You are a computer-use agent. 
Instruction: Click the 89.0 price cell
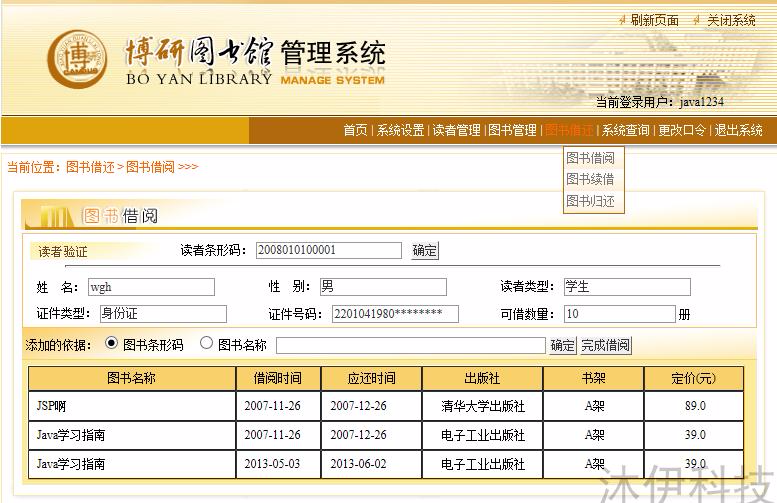tap(694, 406)
